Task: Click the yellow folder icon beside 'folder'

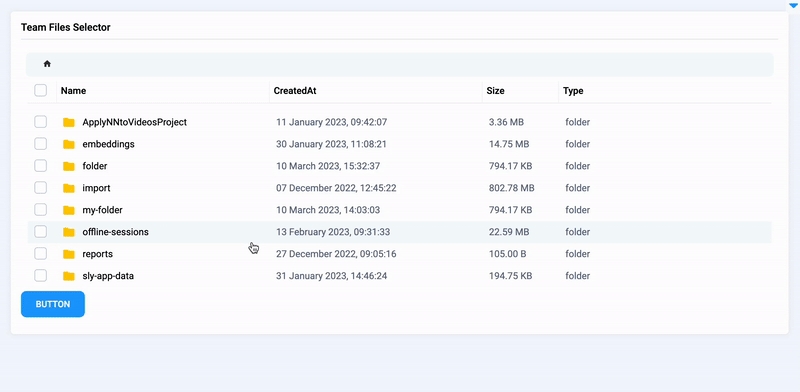Action: pyautogui.click(x=69, y=166)
